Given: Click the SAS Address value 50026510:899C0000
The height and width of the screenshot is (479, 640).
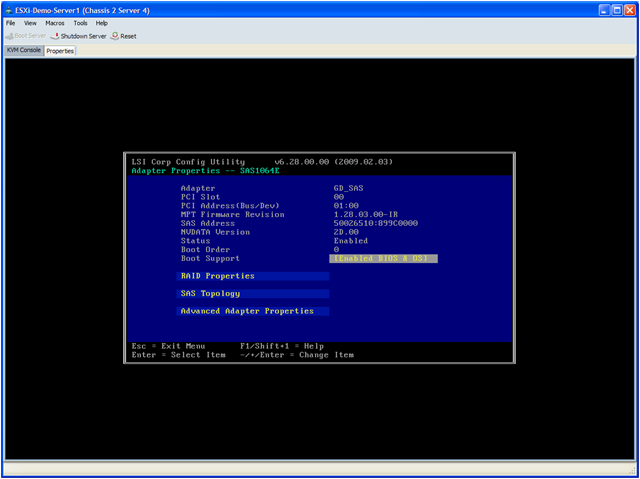Looking at the screenshot, I should point(376,224).
